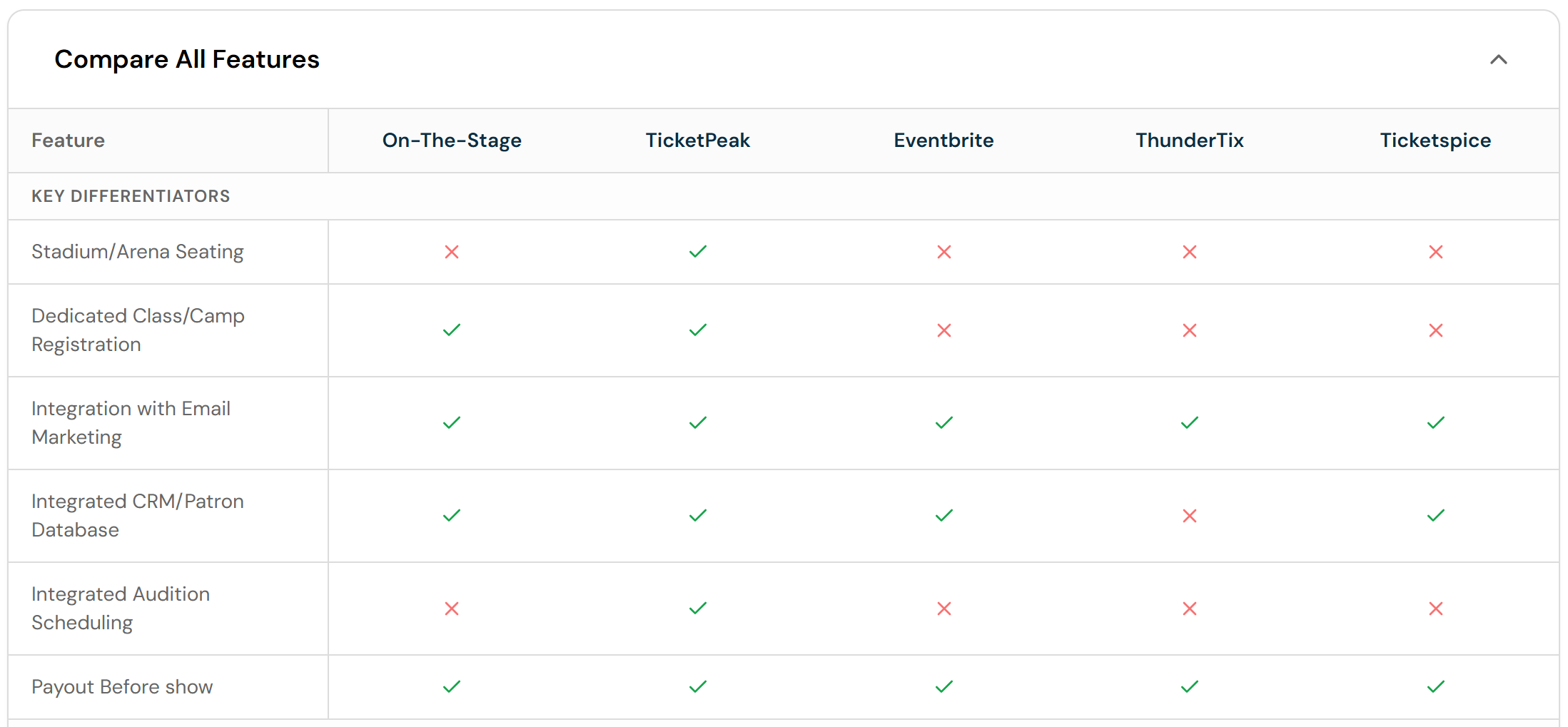The height and width of the screenshot is (727, 1568).
Task: Click Eventbrite red X for Stadium/Arena Seating
Action: click(944, 252)
